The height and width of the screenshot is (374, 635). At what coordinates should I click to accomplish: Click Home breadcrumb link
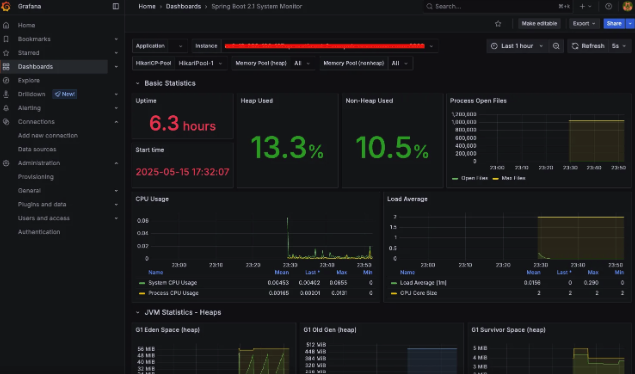point(147,6)
